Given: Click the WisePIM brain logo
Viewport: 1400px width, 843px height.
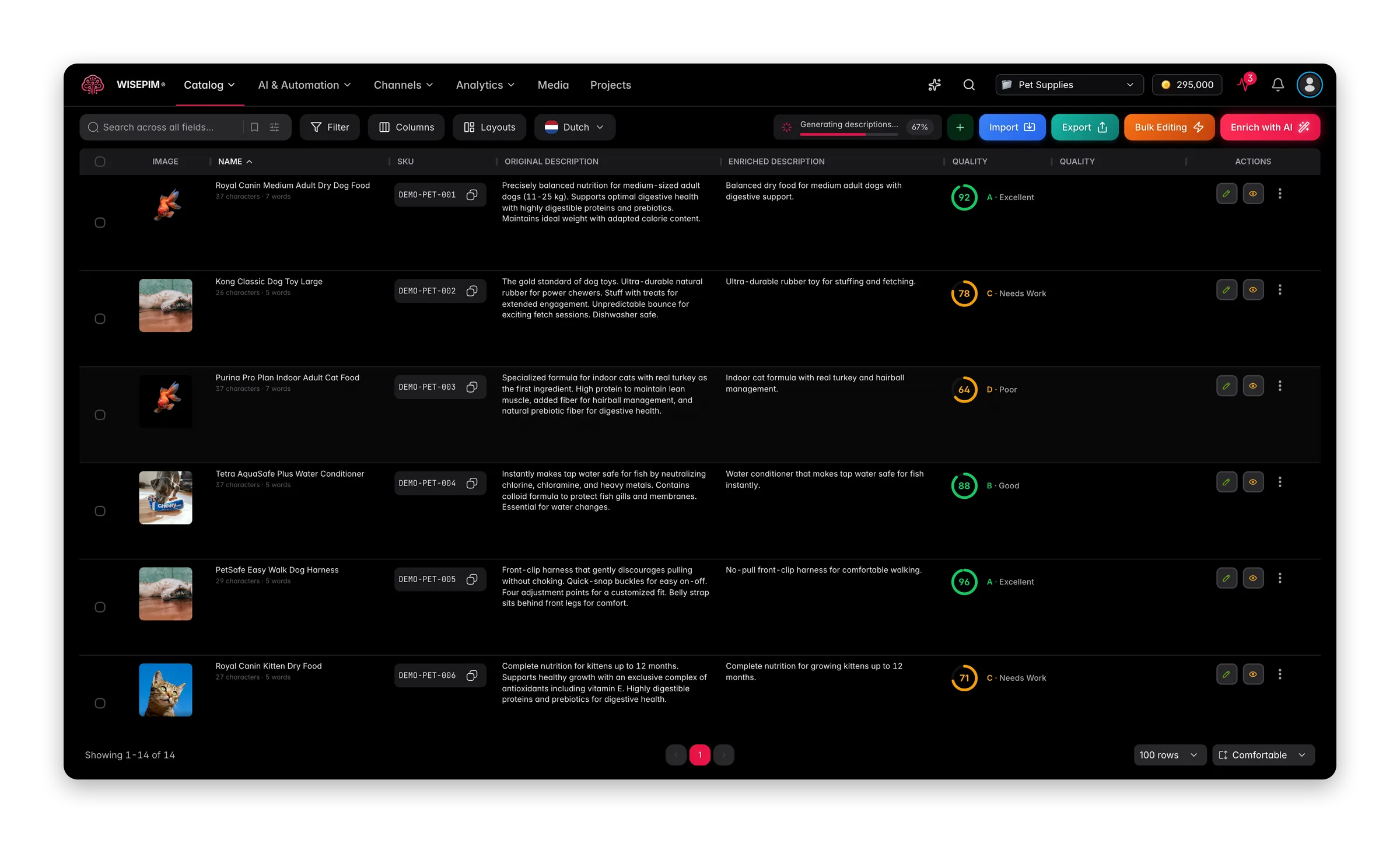Looking at the screenshot, I should pos(93,85).
